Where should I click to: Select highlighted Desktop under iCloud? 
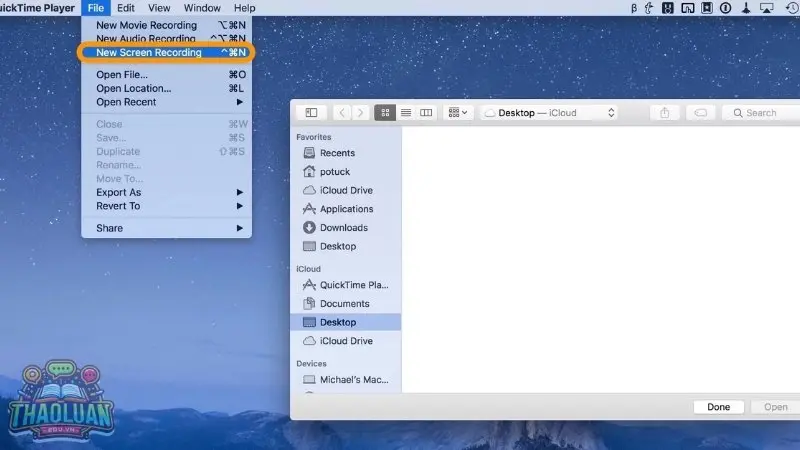point(345,322)
